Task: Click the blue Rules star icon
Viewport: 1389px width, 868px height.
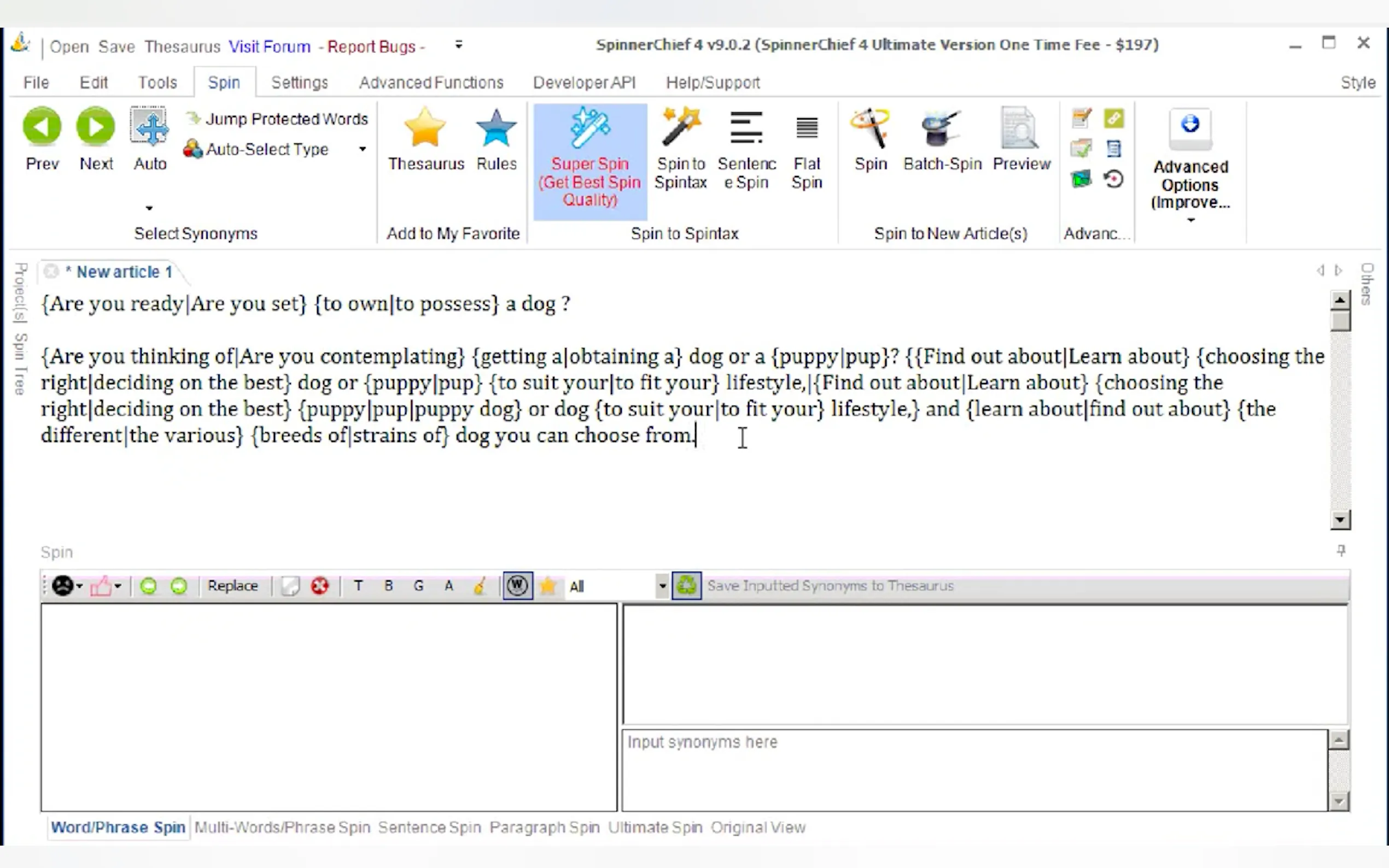Action: (x=496, y=128)
